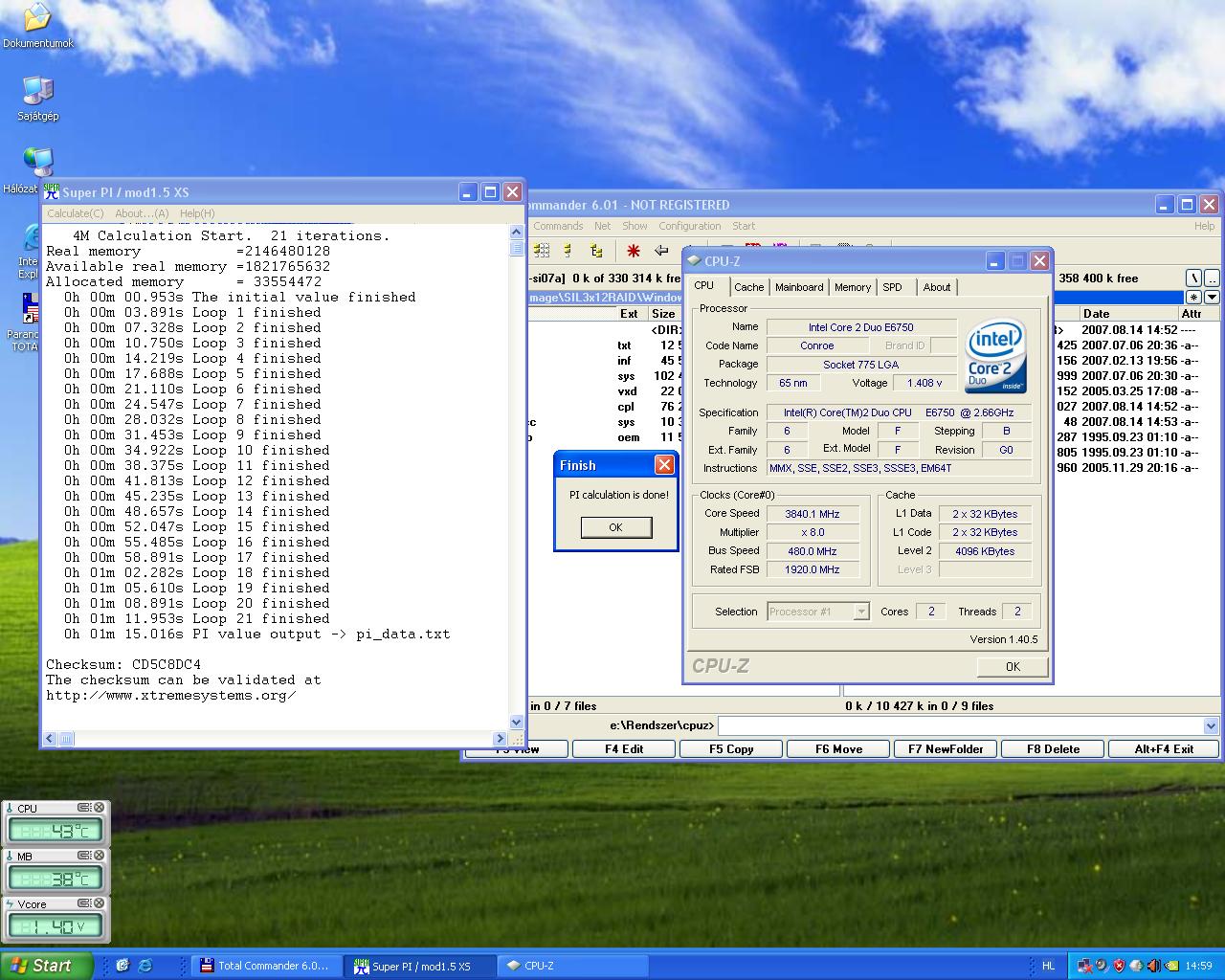Open Help menu in Total Commander
This screenshot has height=980, width=1225.
pyautogui.click(x=1204, y=226)
